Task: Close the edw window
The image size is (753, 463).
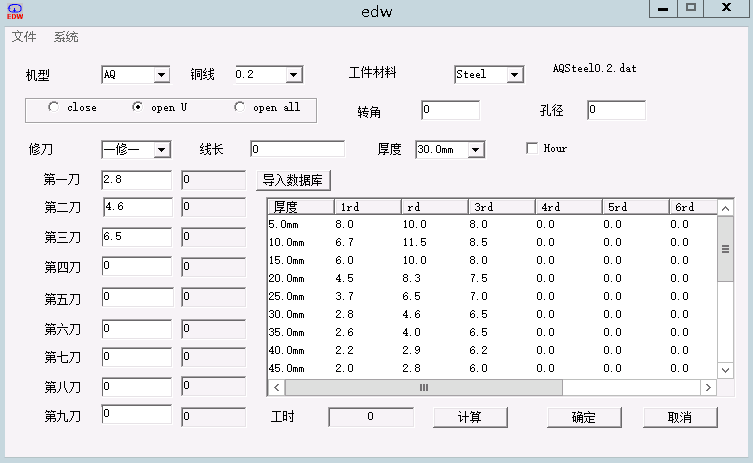Action: point(726,8)
